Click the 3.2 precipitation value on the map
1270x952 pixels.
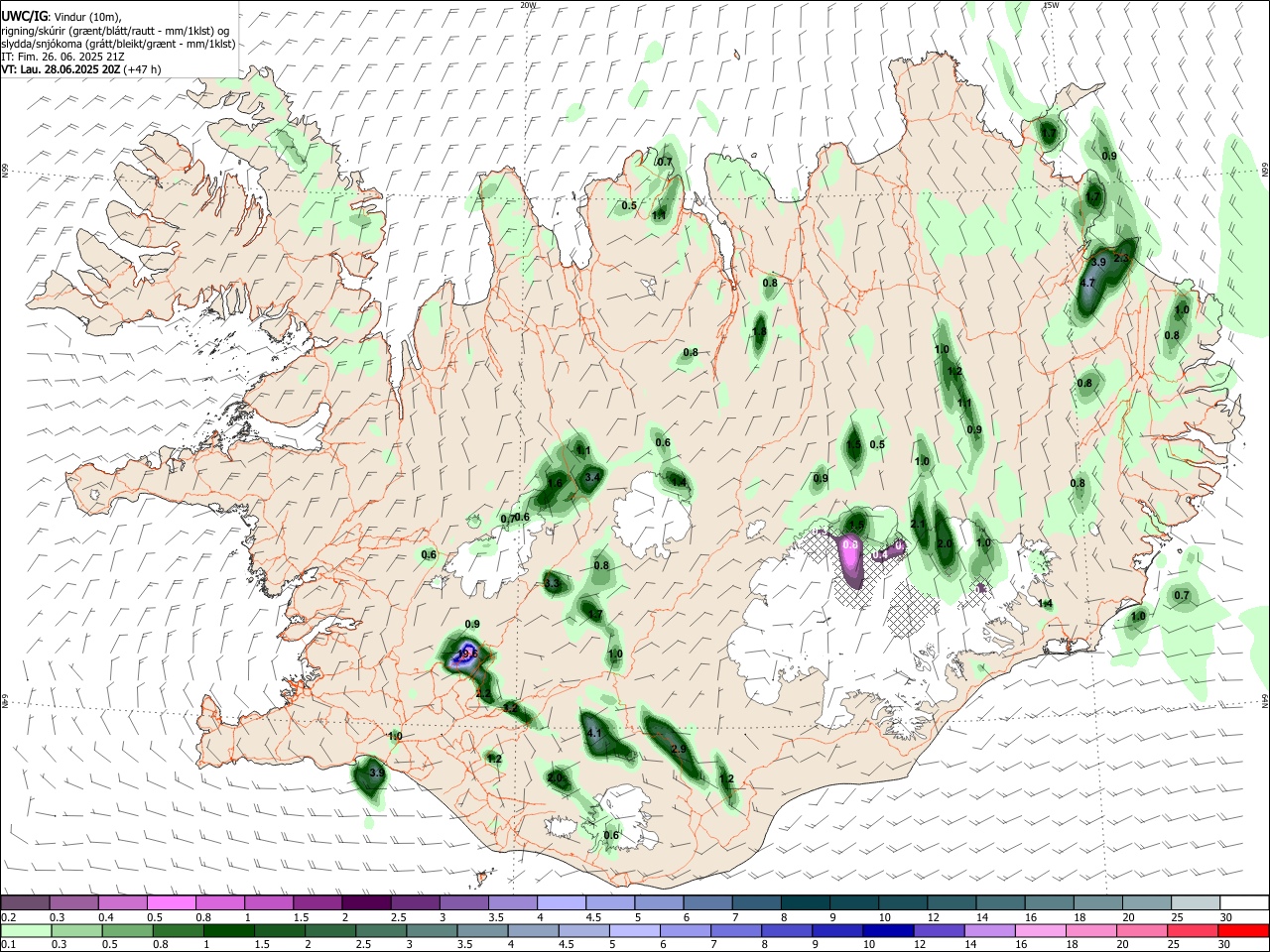[x=511, y=708]
